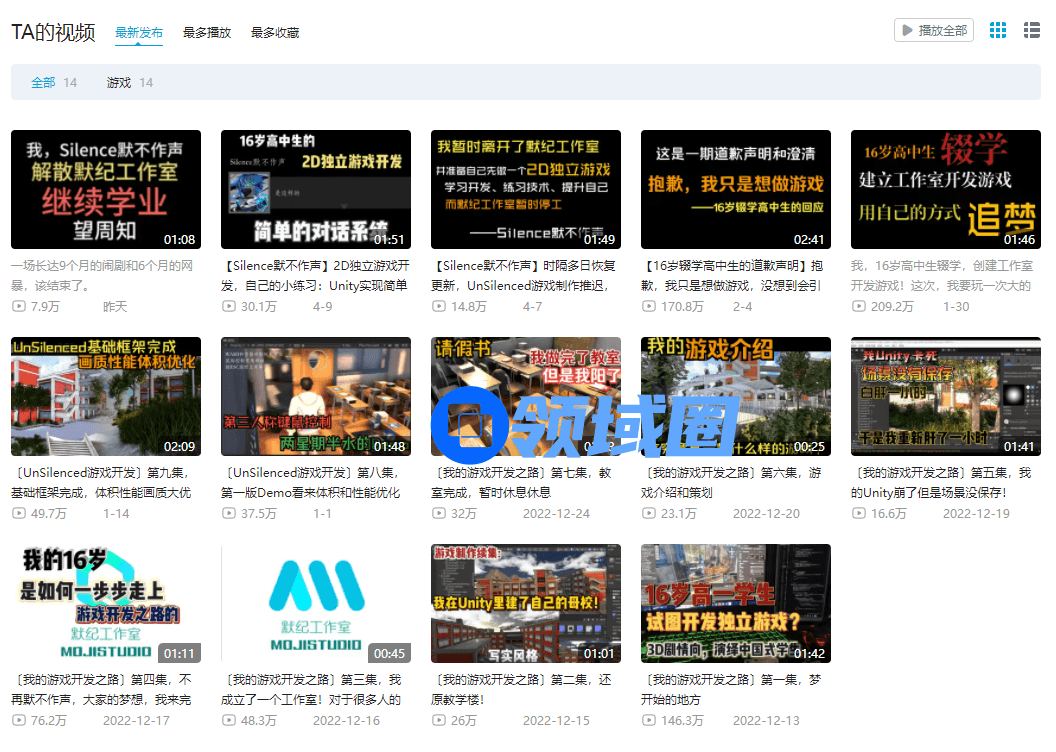Switch to list view layout icon
This screenshot has height=752, width=1056.
click(1032, 31)
